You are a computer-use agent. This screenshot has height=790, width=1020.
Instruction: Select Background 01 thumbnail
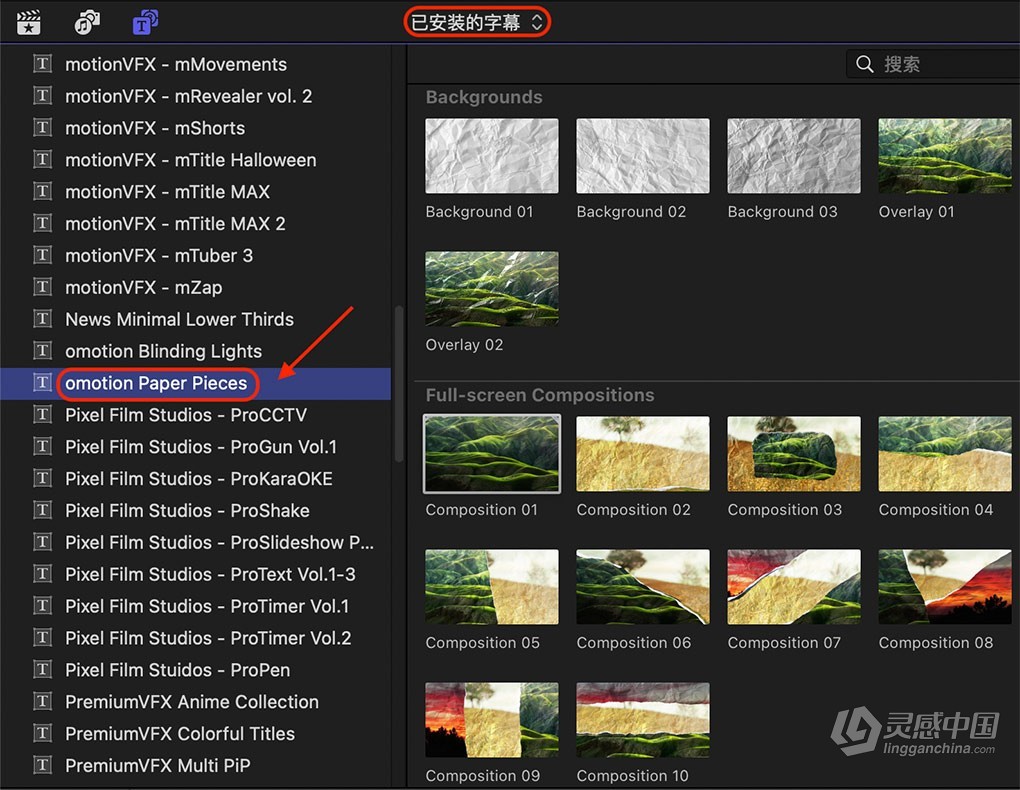point(492,156)
